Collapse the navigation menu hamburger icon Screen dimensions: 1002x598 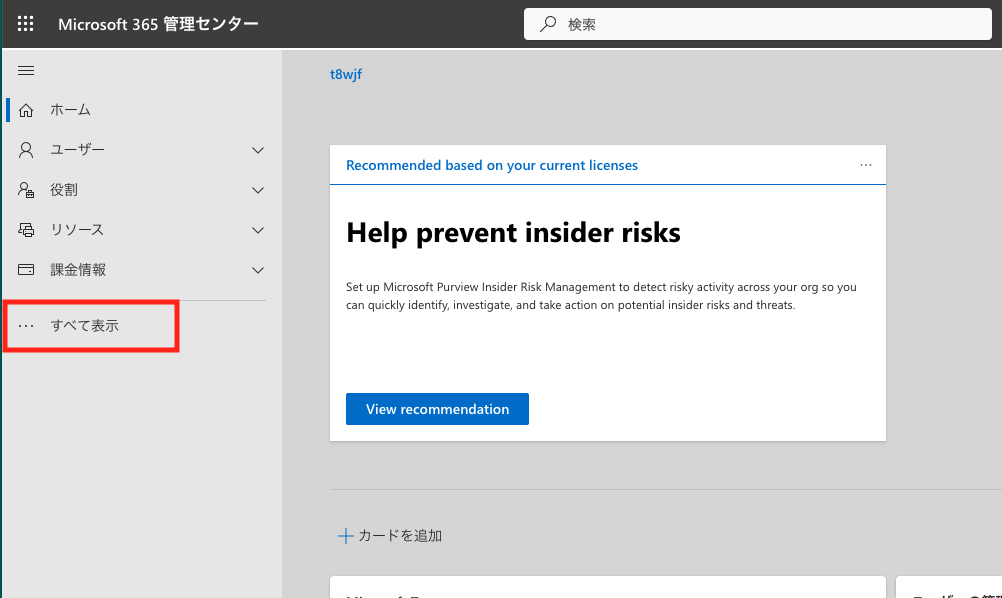coord(26,70)
